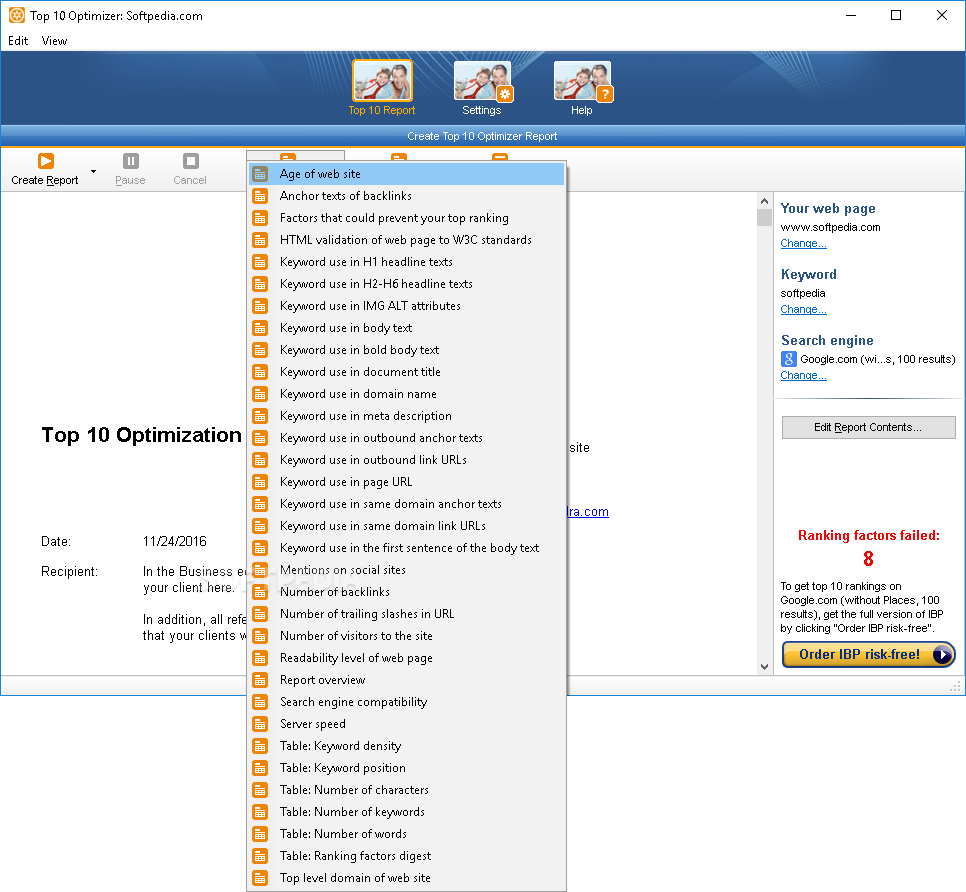Click the icon beside Number of backlinks
The width and height of the screenshot is (966, 892).
click(260, 592)
